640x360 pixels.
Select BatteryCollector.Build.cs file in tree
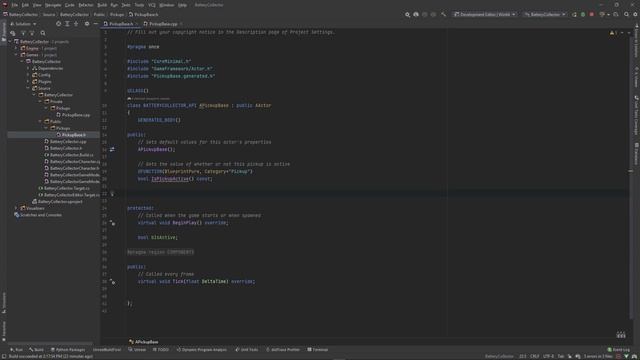(71, 155)
